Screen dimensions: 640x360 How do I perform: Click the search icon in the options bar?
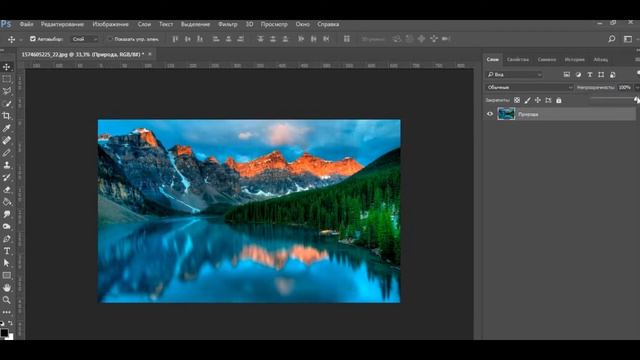[611, 39]
